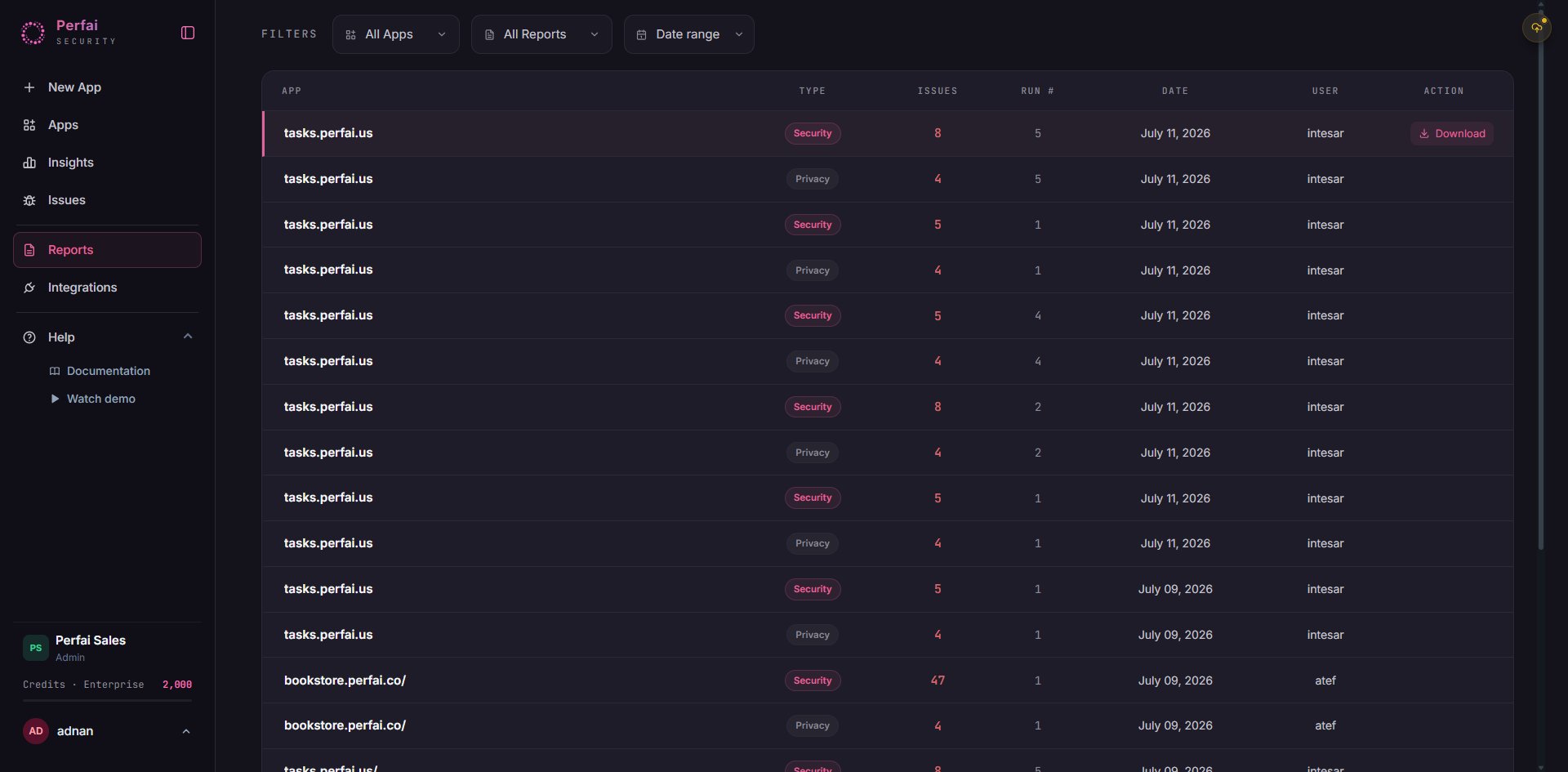Expand the adnan user menu chevron
This screenshot has height=772, width=1568.
(x=186, y=731)
